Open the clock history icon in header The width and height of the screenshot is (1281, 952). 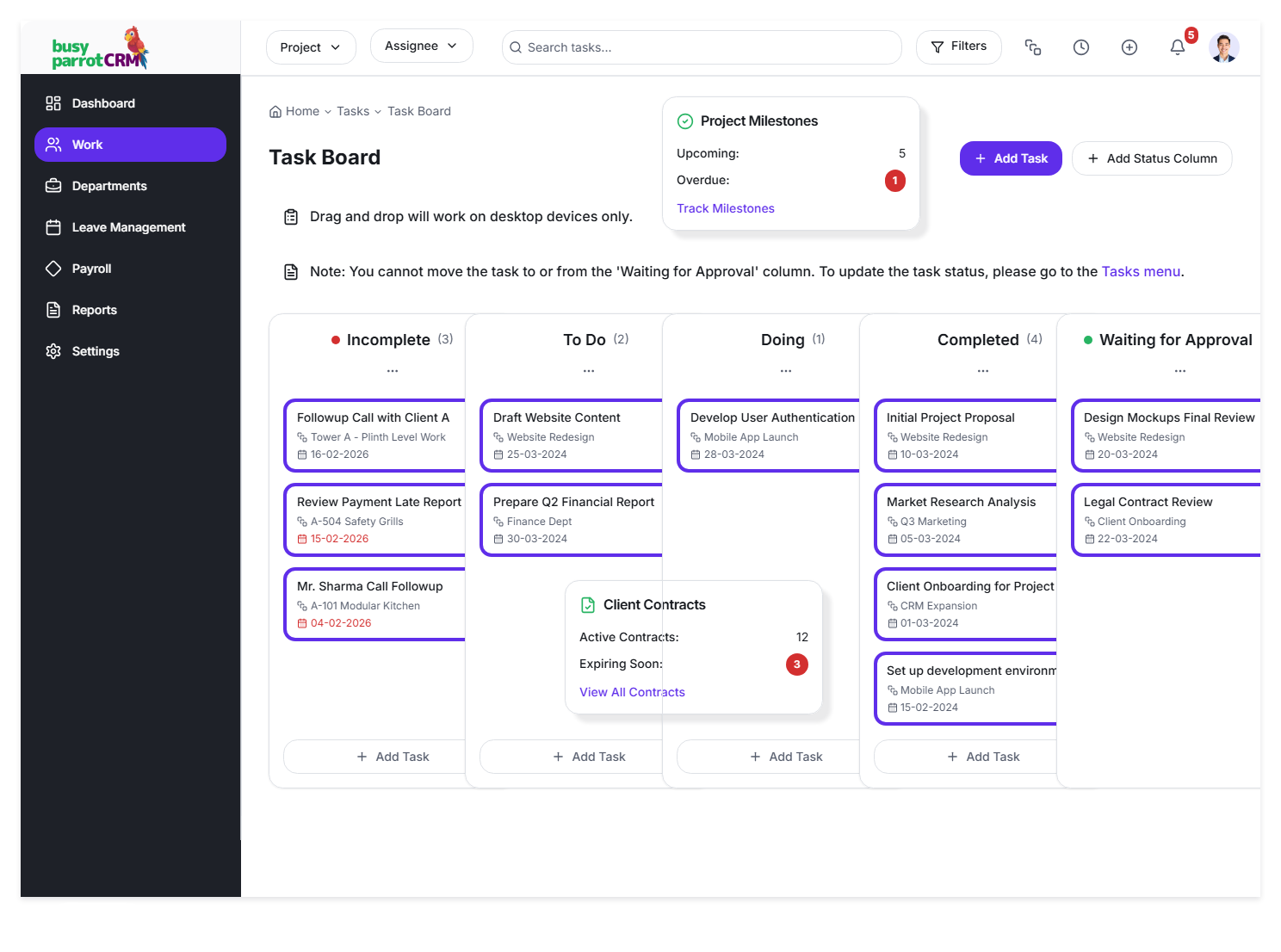click(x=1081, y=47)
